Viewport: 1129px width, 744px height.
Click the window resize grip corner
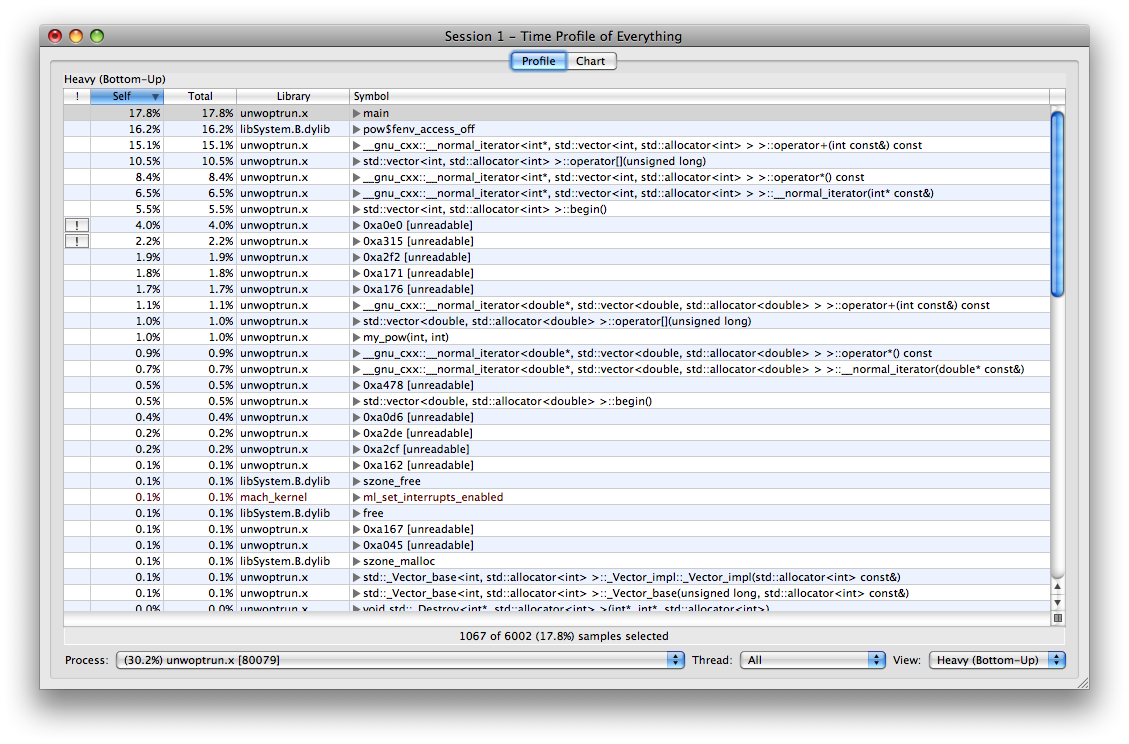coord(1082,683)
